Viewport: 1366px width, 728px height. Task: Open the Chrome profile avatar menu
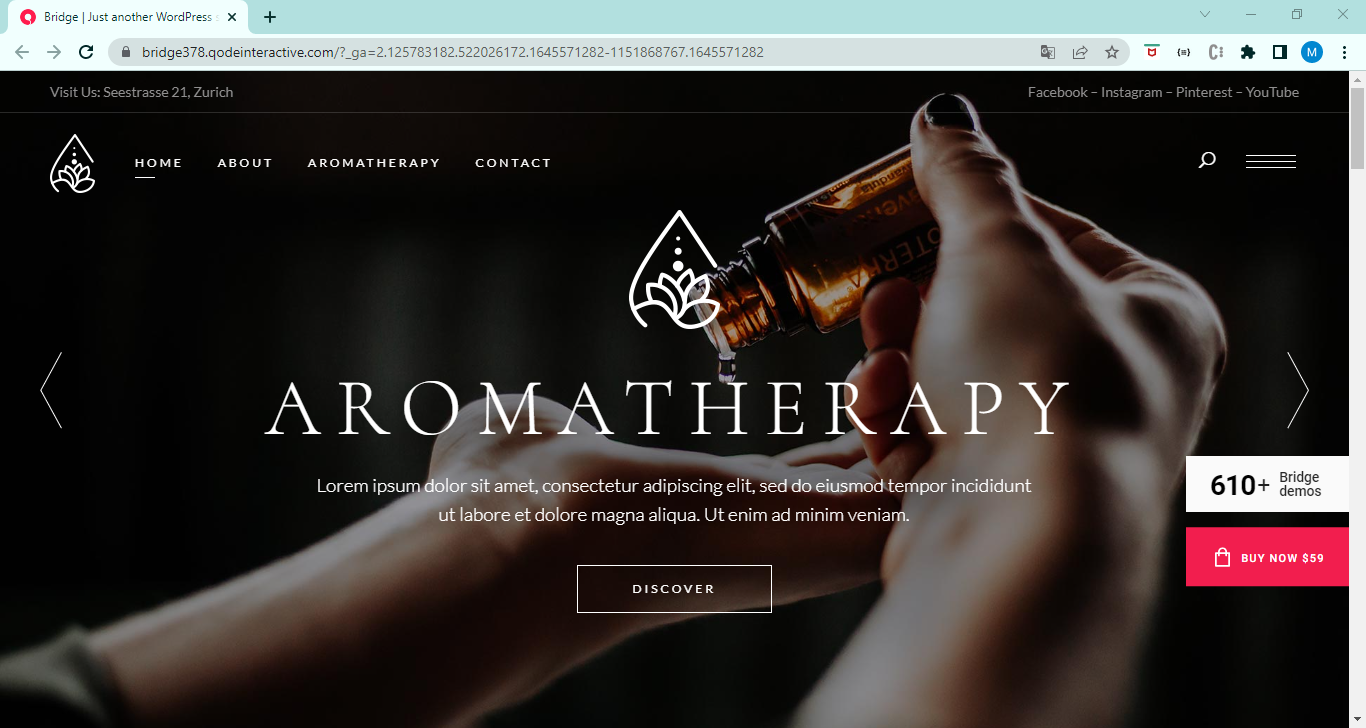(x=1311, y=52)
